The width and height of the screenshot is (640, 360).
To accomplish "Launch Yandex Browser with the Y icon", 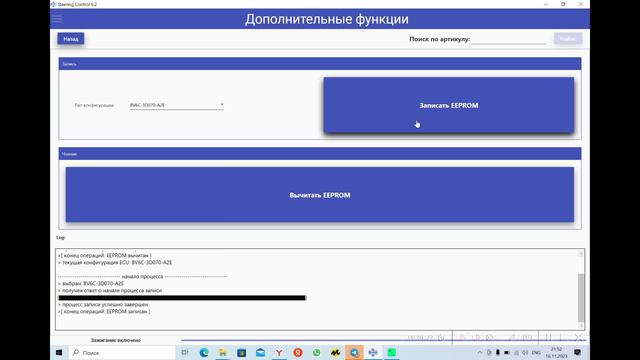I will pyautogui.click(x=279, y=353).
